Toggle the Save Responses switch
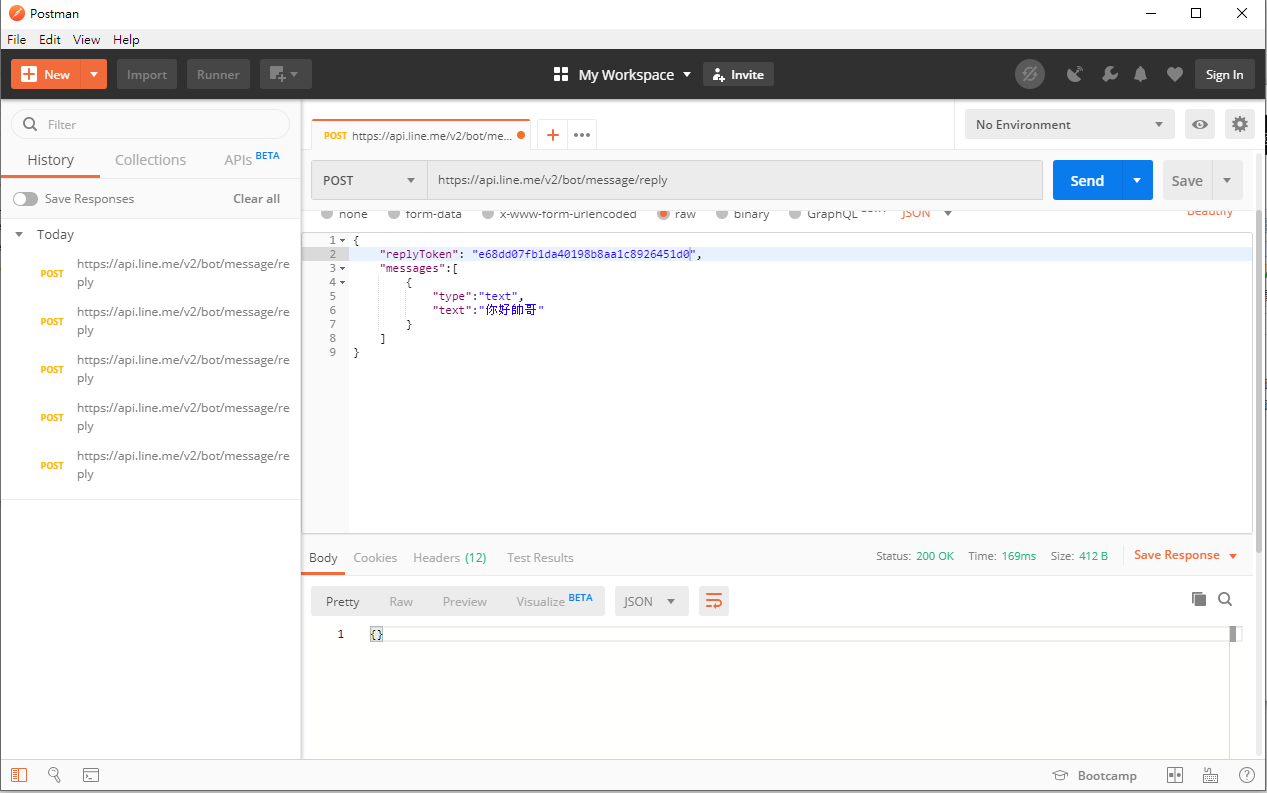The width and height of the screenshot is (1267, 793). pos(25,199)
